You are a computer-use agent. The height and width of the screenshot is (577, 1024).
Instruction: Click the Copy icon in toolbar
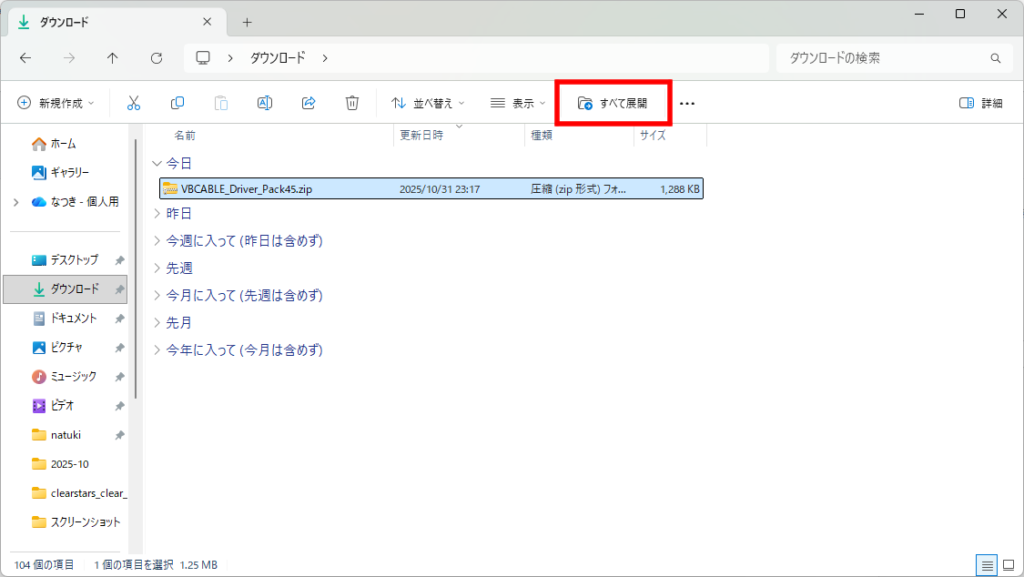[177, 103]
